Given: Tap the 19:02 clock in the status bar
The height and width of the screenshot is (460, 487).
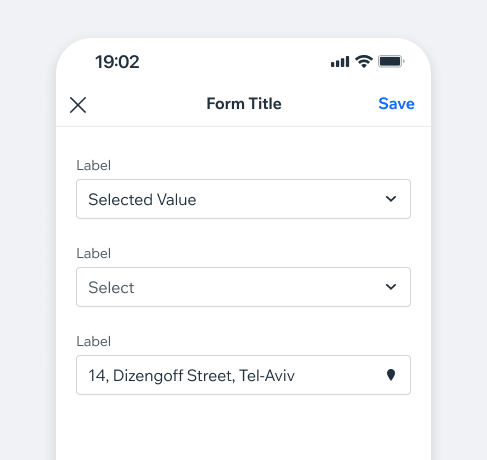Looking at the screenshot, I should point(117,62).
